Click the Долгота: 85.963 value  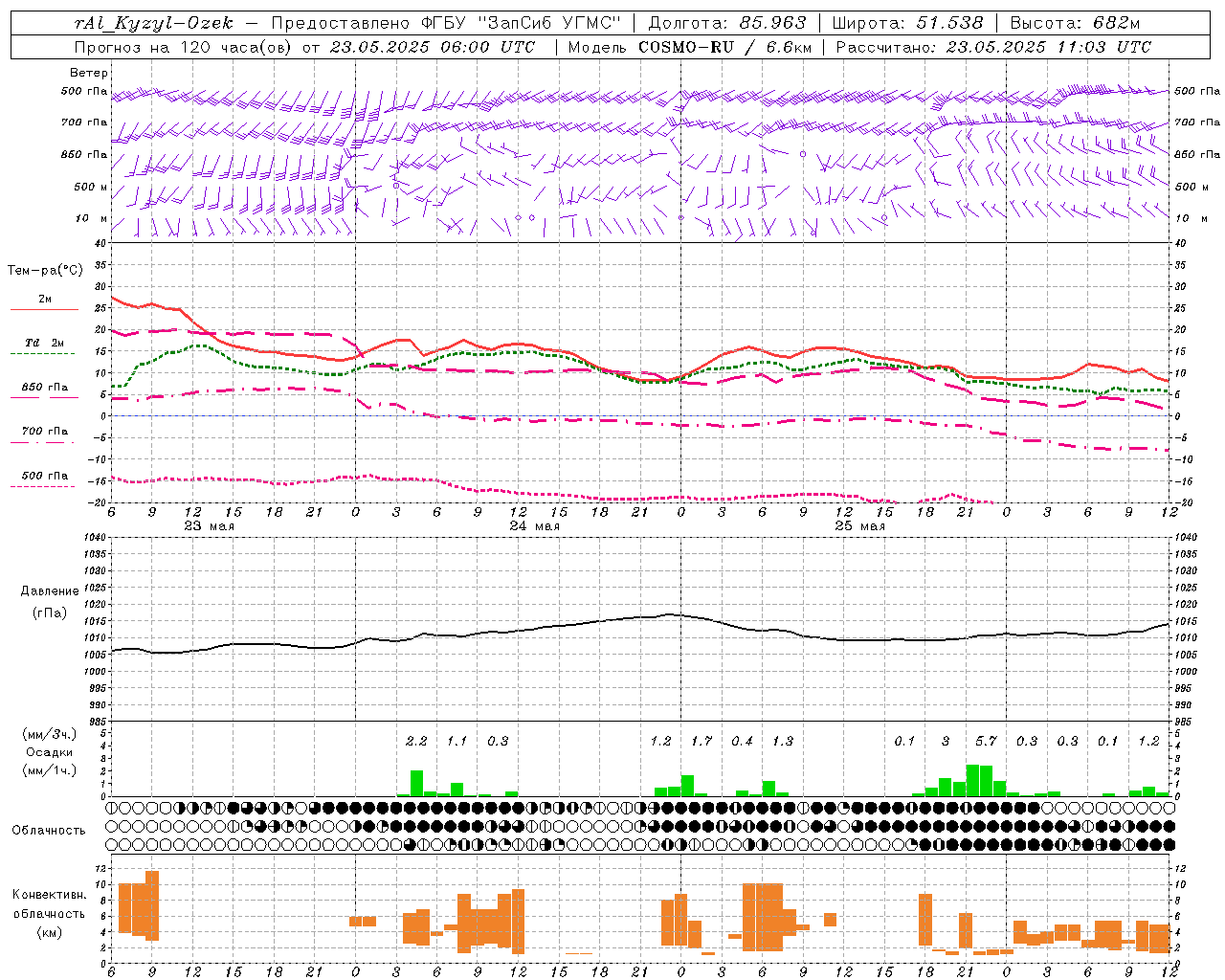727,23
